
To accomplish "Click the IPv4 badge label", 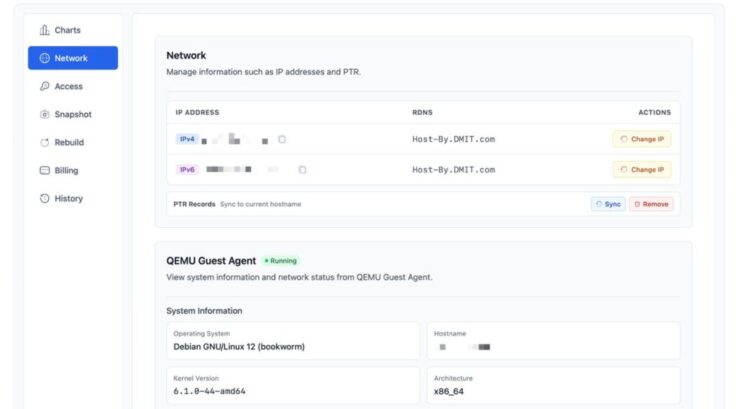I will (x=187, y=139).
